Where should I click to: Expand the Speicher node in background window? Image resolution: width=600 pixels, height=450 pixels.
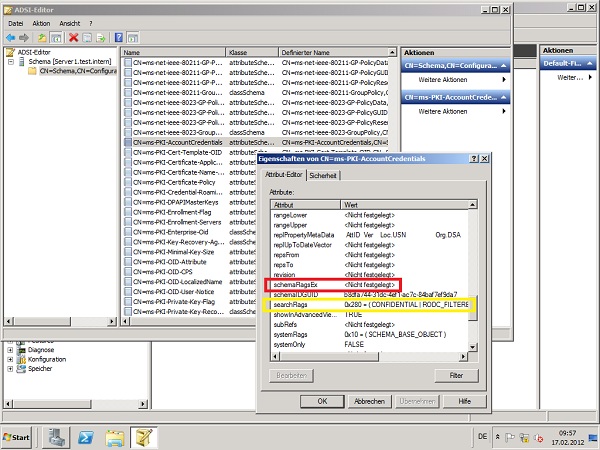point(10,369)
